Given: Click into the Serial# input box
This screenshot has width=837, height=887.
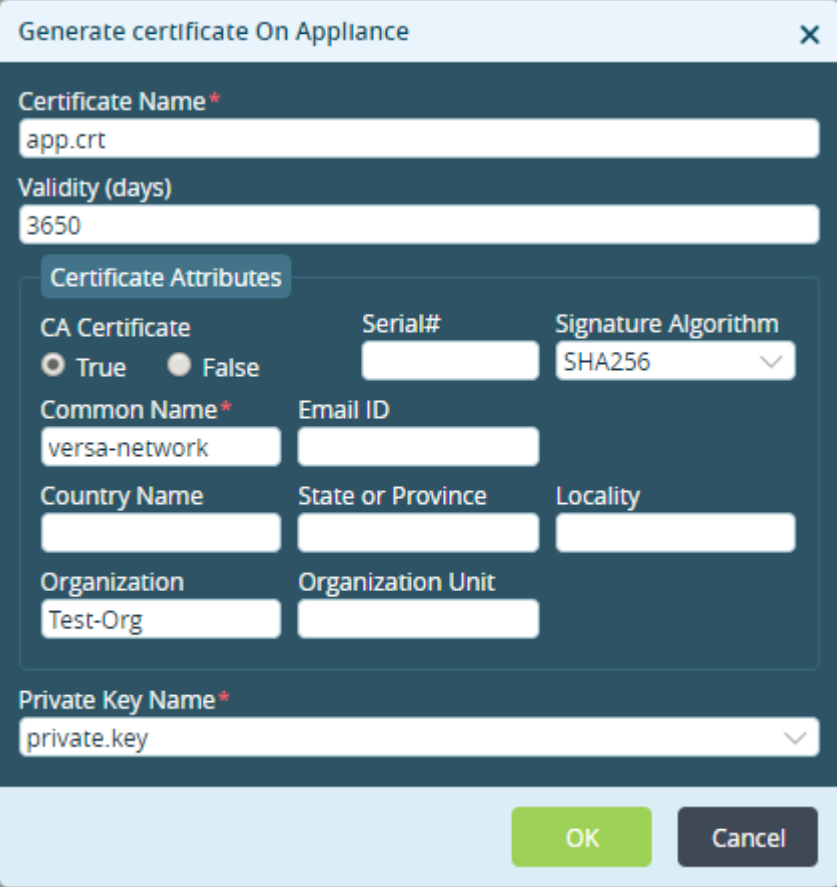Looking at the screenshot, I should click(450, 360).
